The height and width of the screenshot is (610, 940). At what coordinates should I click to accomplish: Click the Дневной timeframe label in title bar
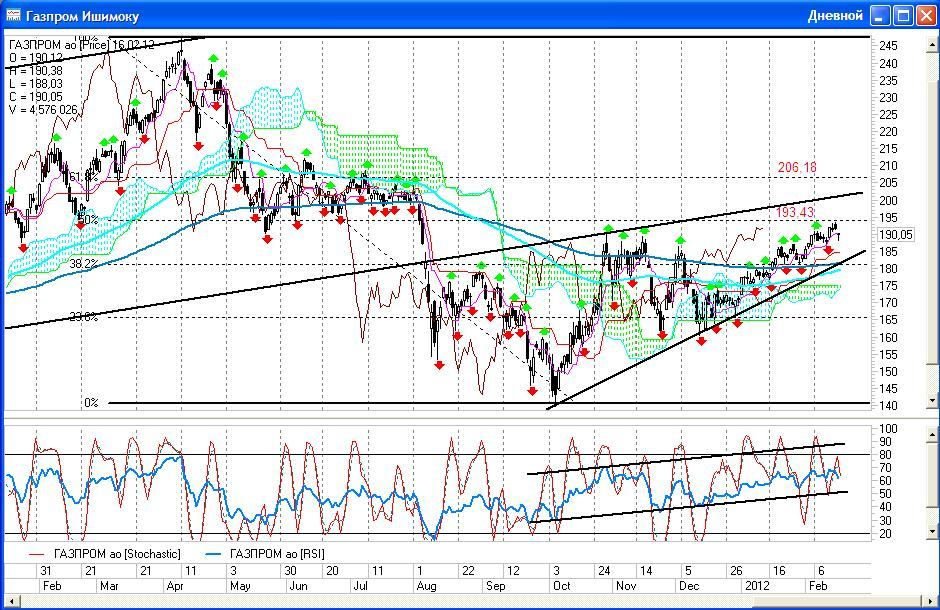pos(835,16)
